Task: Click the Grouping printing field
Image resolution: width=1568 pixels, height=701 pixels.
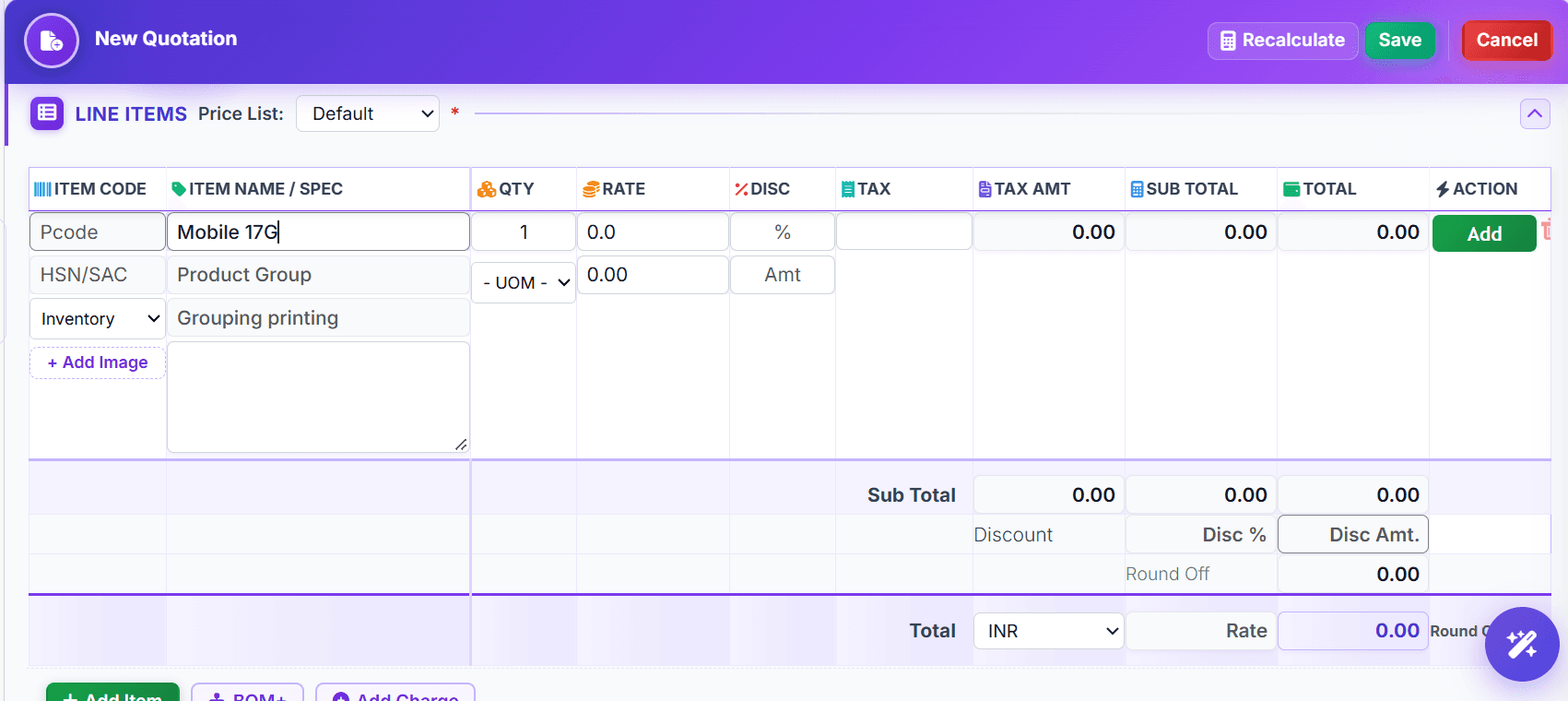Action: pos(318,317)
